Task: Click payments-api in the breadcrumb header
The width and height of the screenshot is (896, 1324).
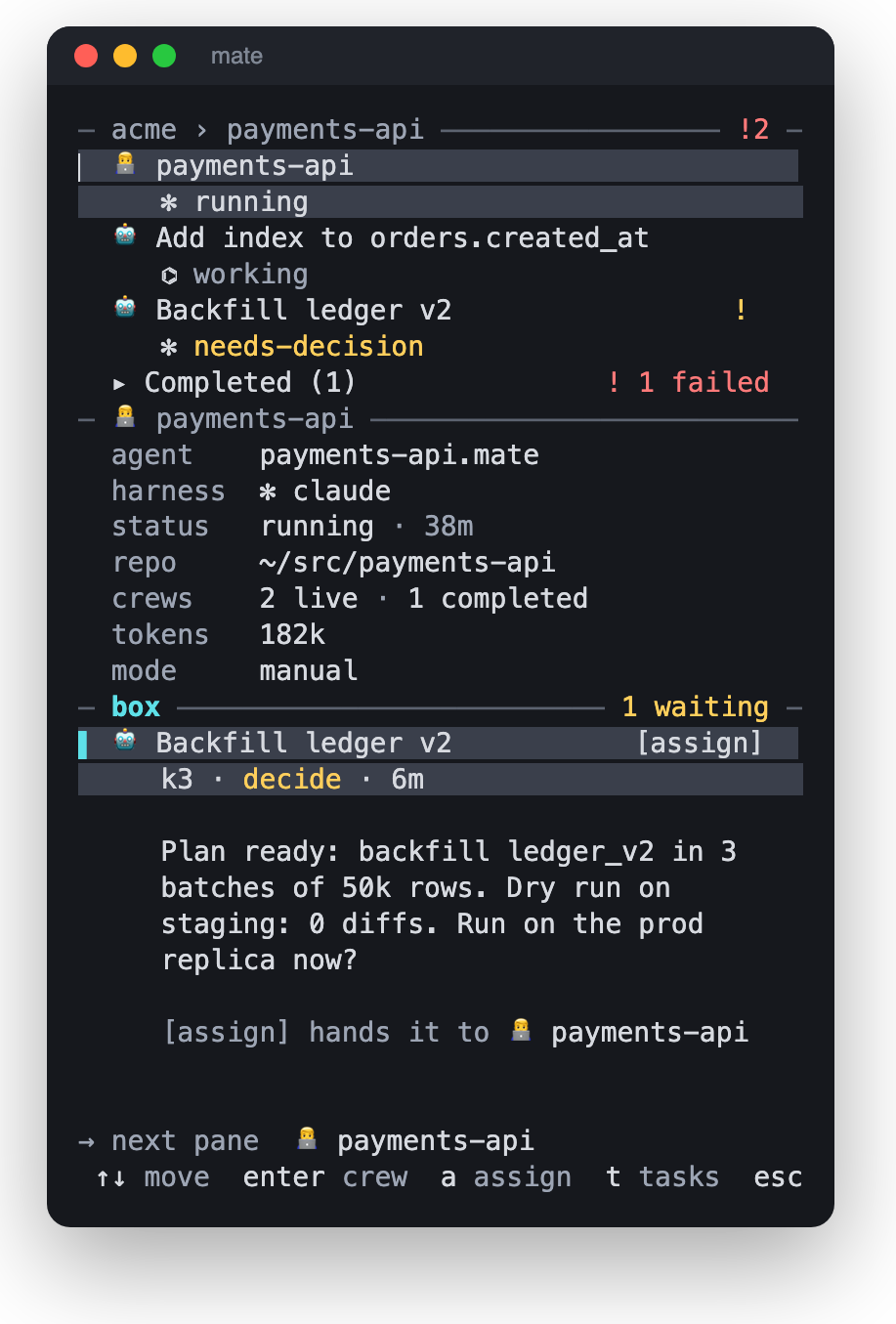Action: click(x=325, y=130)
